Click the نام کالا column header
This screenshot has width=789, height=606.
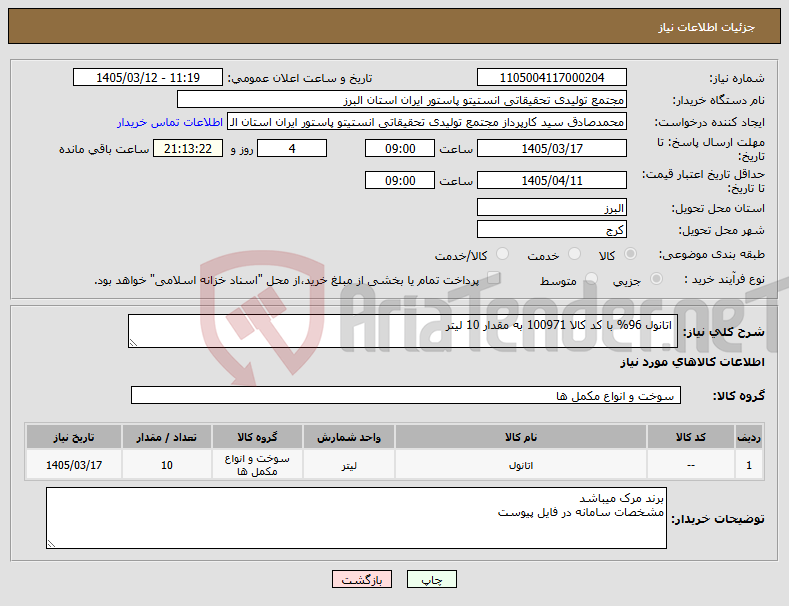point(521,437)
